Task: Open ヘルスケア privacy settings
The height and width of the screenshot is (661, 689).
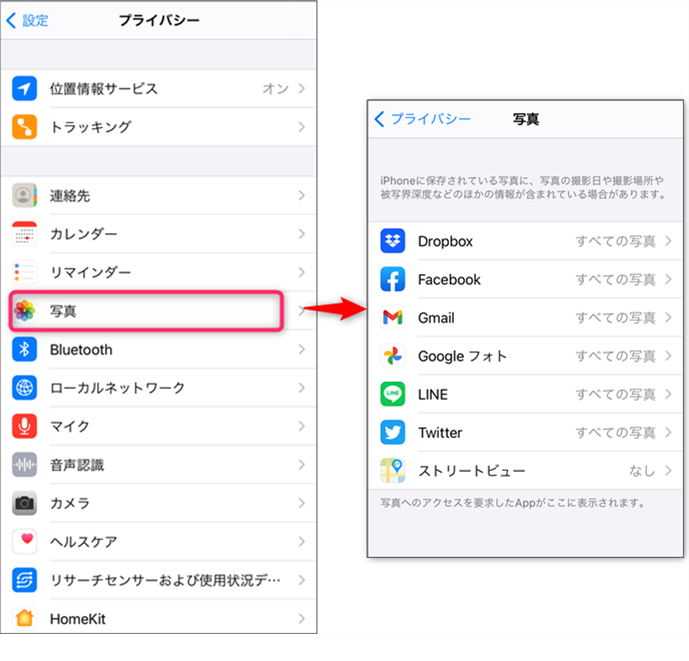Action: point(159,541)
